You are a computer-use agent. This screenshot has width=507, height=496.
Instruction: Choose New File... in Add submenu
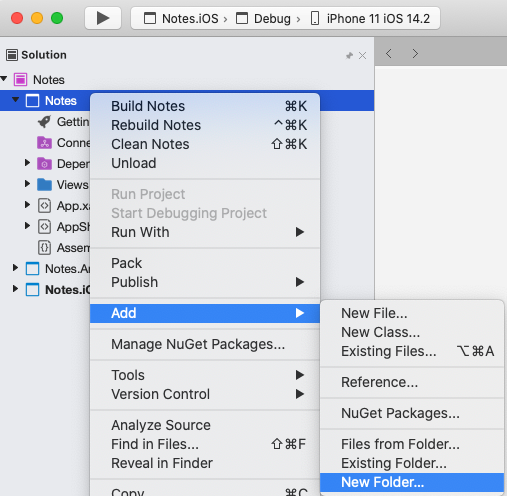pyautogui.click(x=412, y=313)
